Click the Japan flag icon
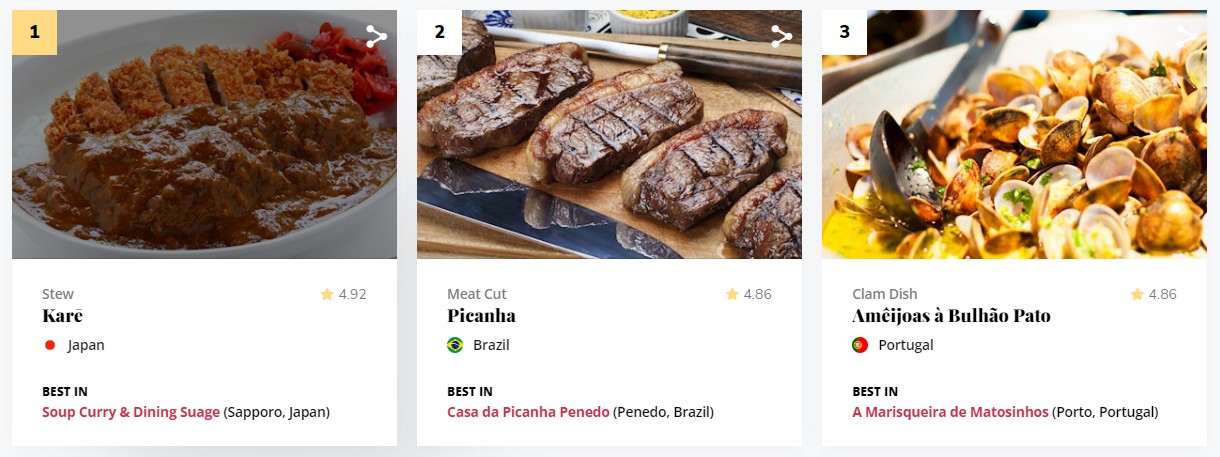Screen dimensions: 1220x457 pos(50,345)
